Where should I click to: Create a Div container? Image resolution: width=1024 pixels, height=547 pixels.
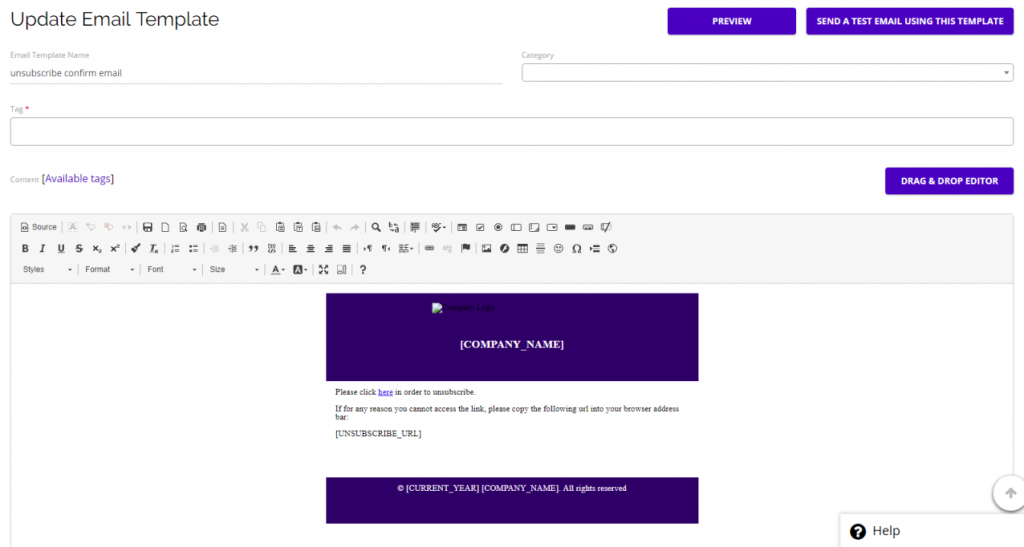[x=272, y=248]
